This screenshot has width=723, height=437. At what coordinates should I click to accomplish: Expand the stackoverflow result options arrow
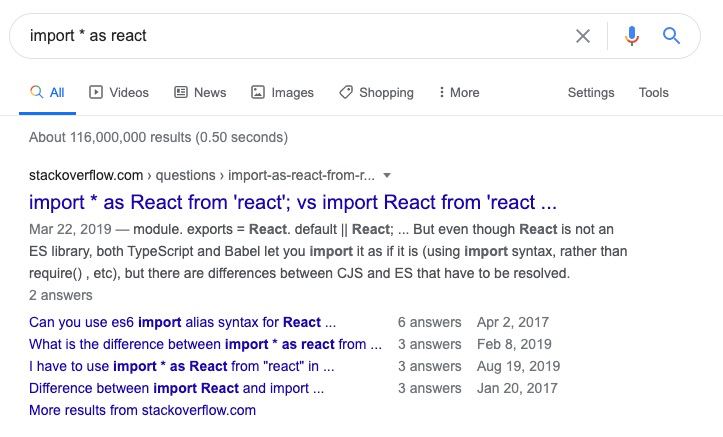point(387,175)
